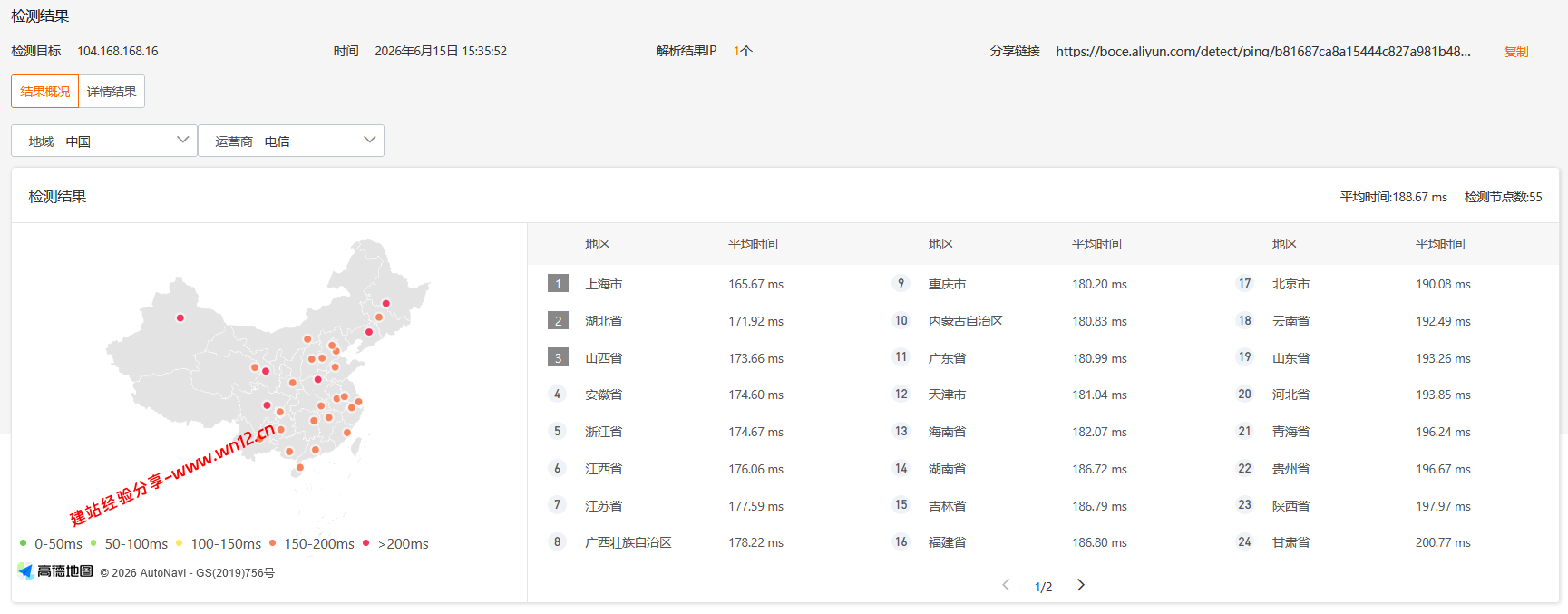Click the 150-200ms legend entry

tap(312, 544)
